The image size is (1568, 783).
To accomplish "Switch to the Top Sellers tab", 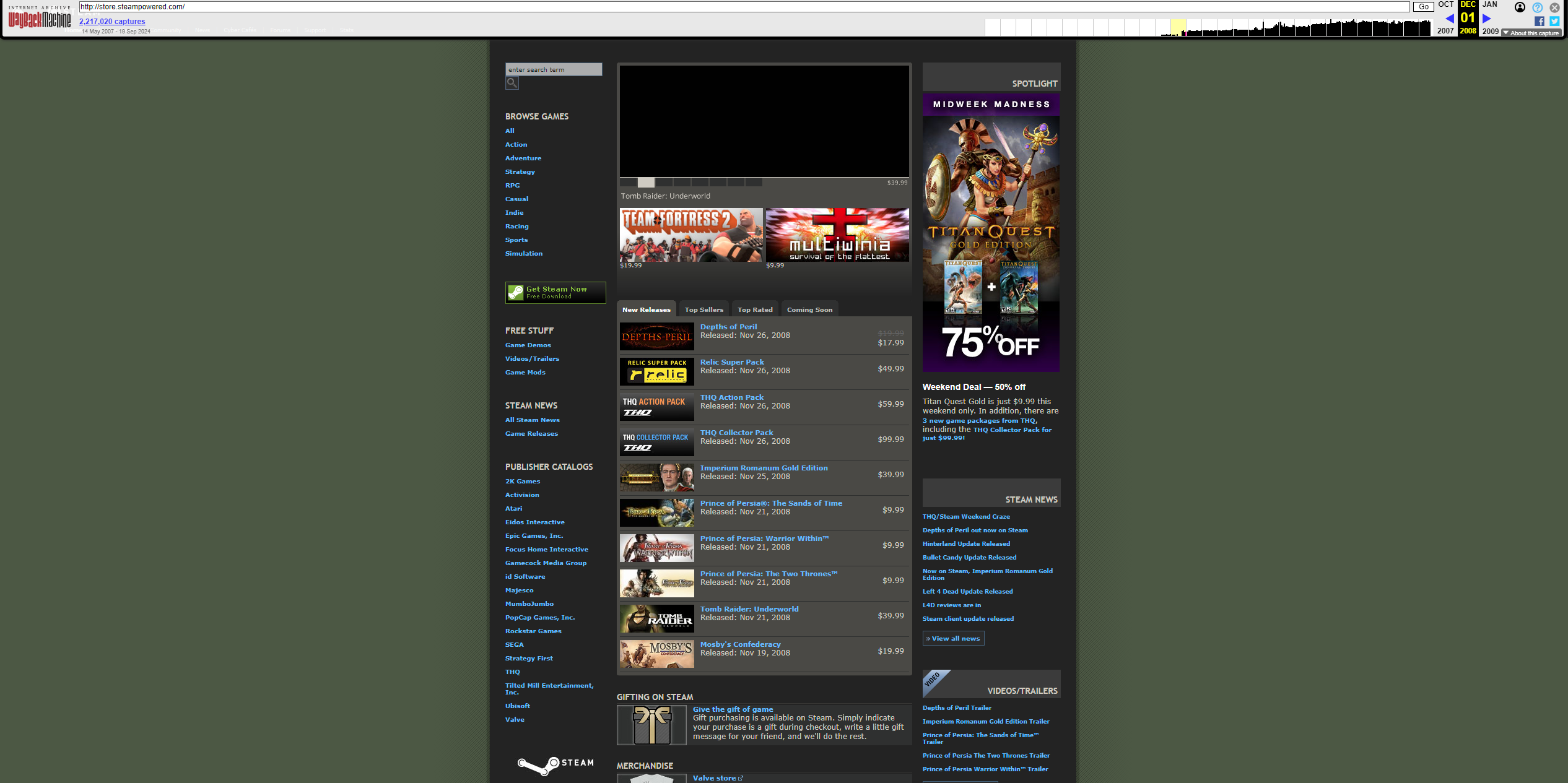I will (x=703, y=309).
